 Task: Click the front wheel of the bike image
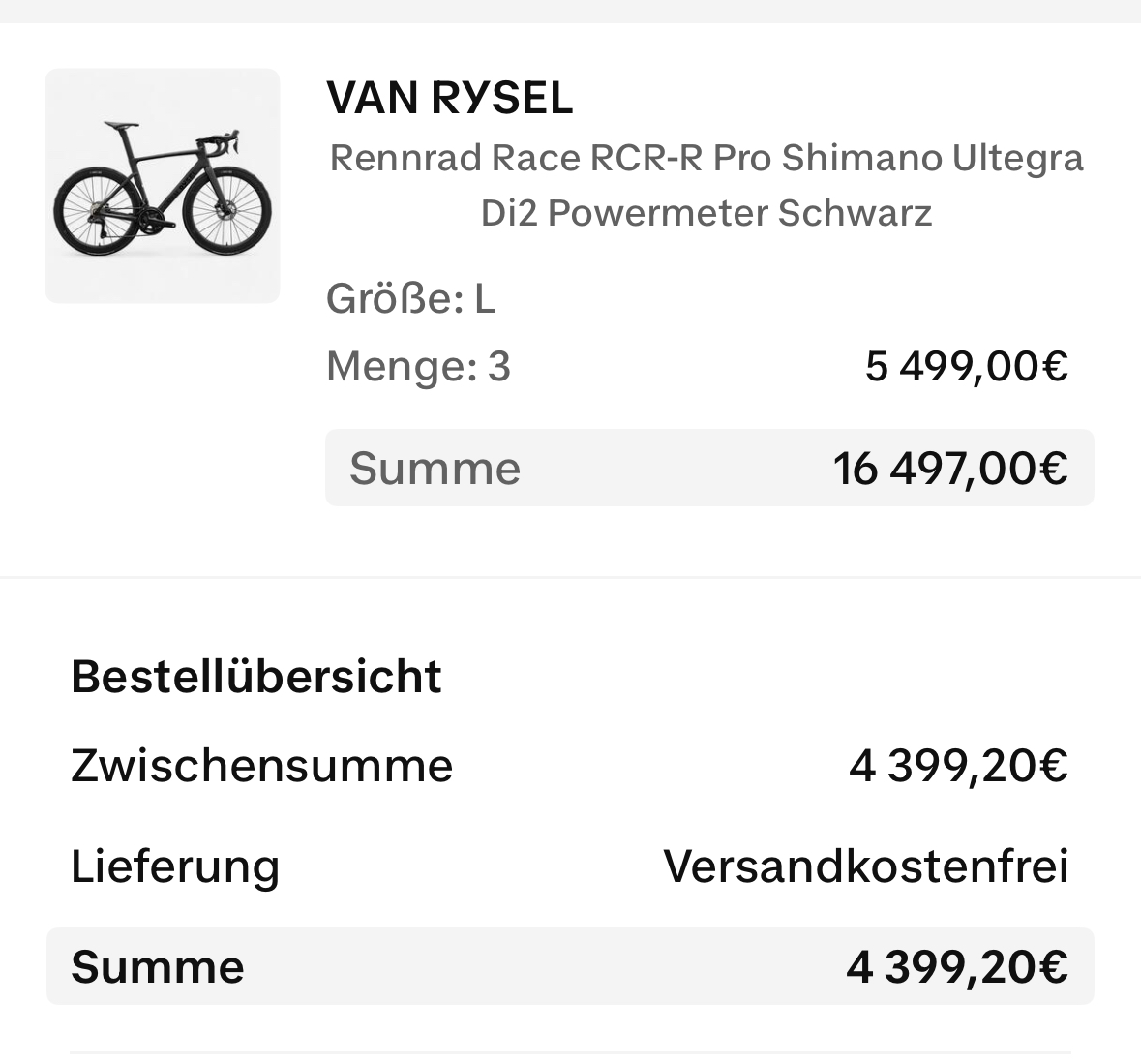pos(226,210)
